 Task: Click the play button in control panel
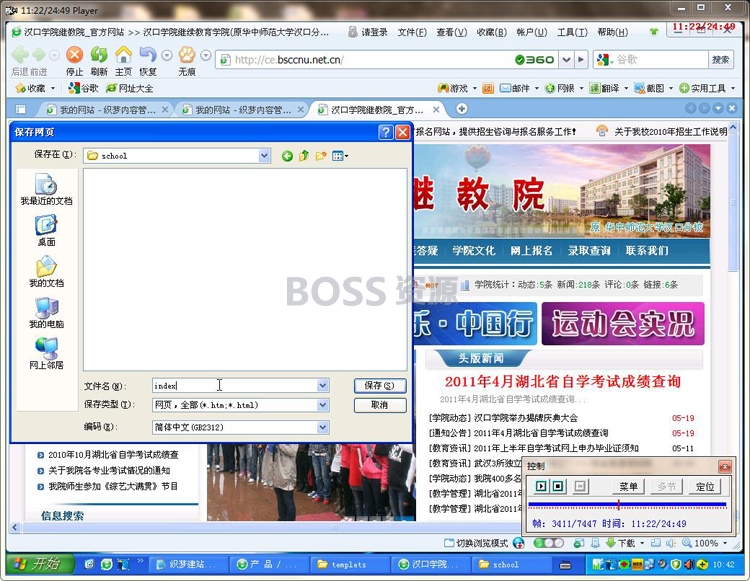[x=541, y=486]
